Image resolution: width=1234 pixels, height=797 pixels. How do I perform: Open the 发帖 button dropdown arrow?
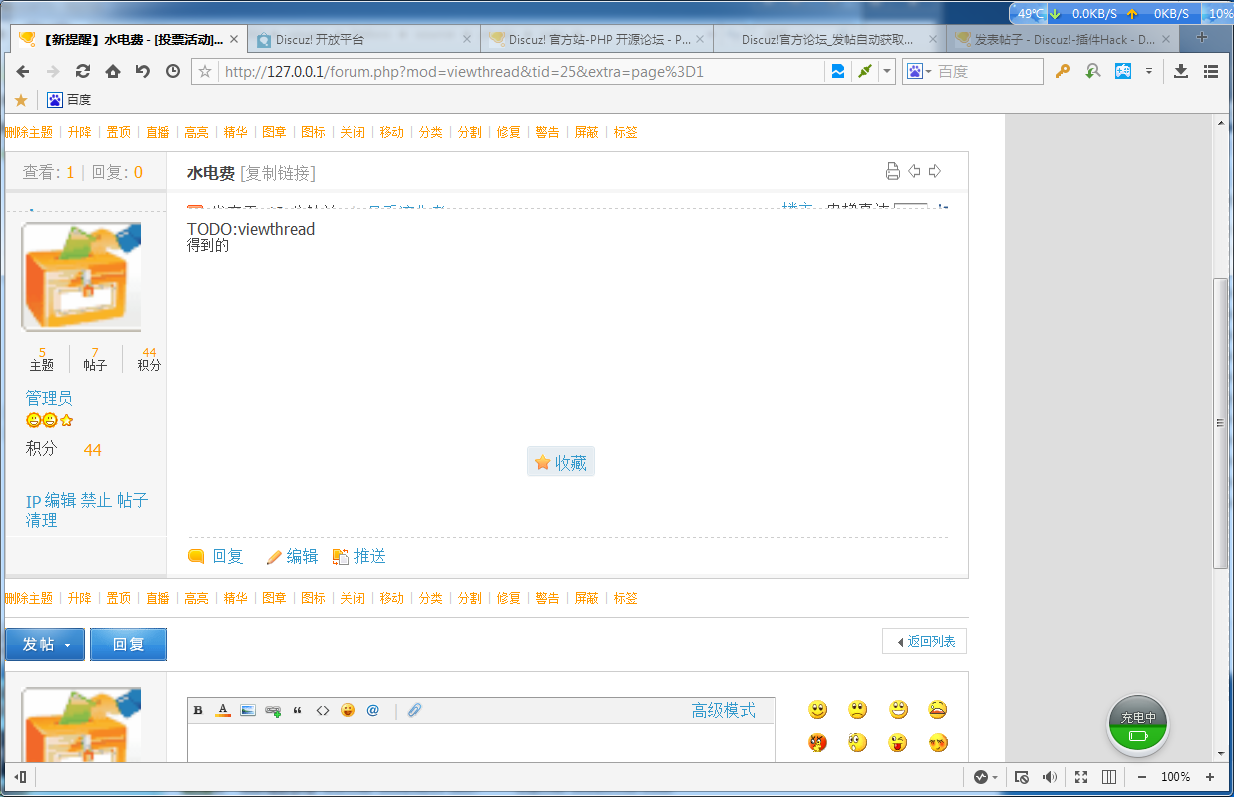(x=66, y=644)
